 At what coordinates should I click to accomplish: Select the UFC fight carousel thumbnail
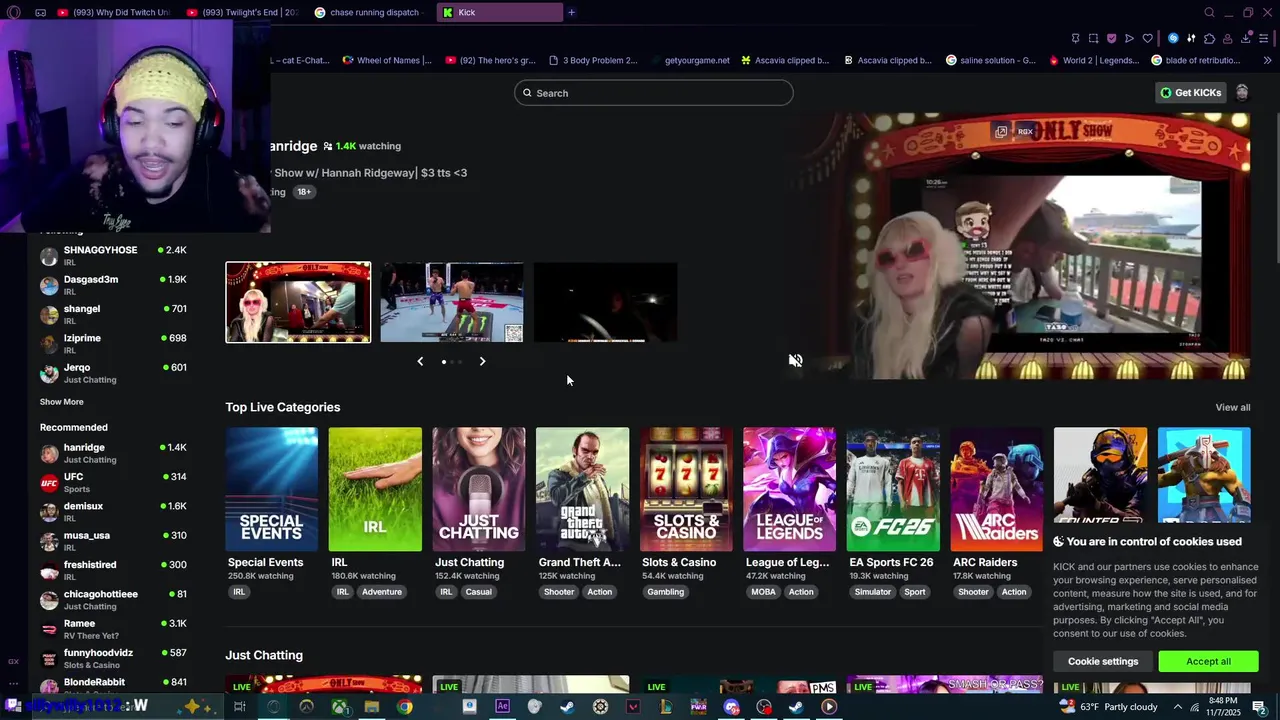click(452, 302)
